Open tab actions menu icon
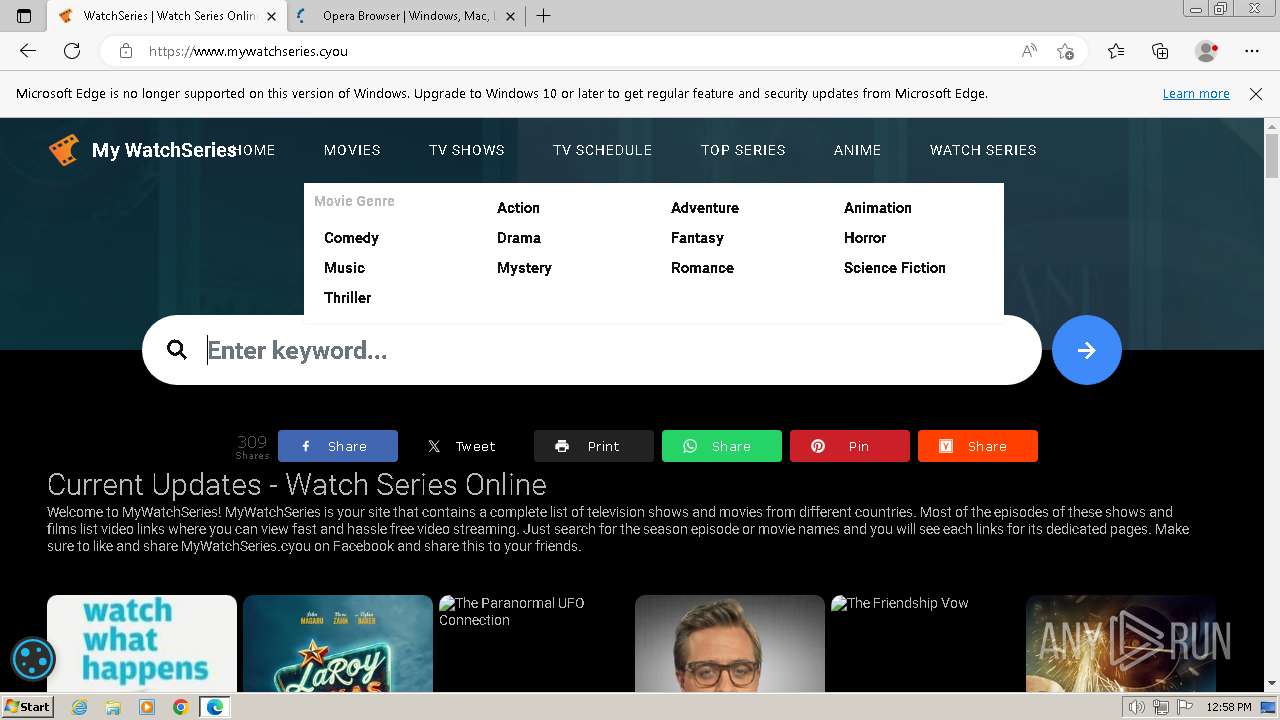The height and width of the screenshot is (720, 1280). 24,16
